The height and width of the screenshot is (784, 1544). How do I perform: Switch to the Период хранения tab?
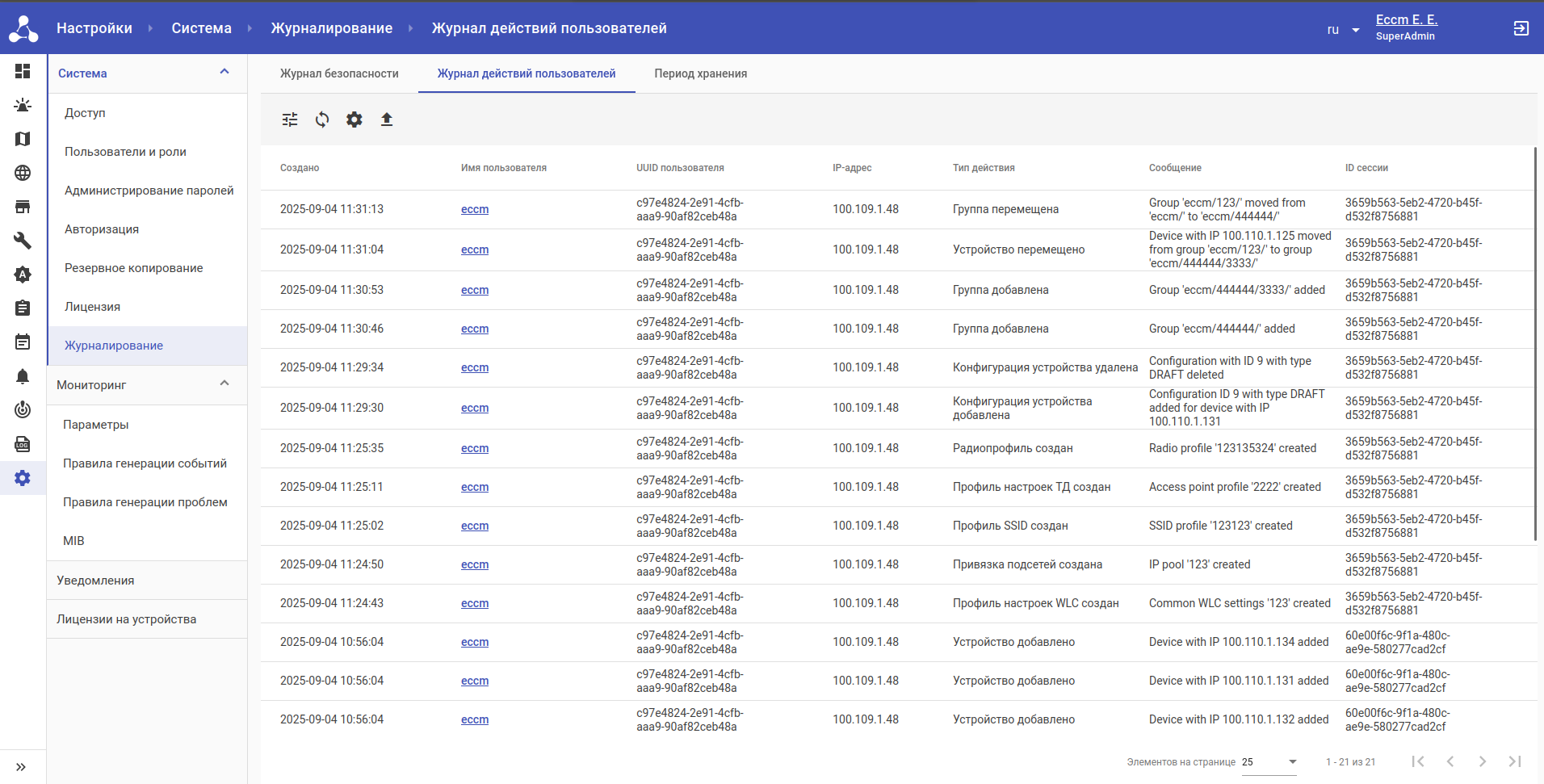coord(700,73)
